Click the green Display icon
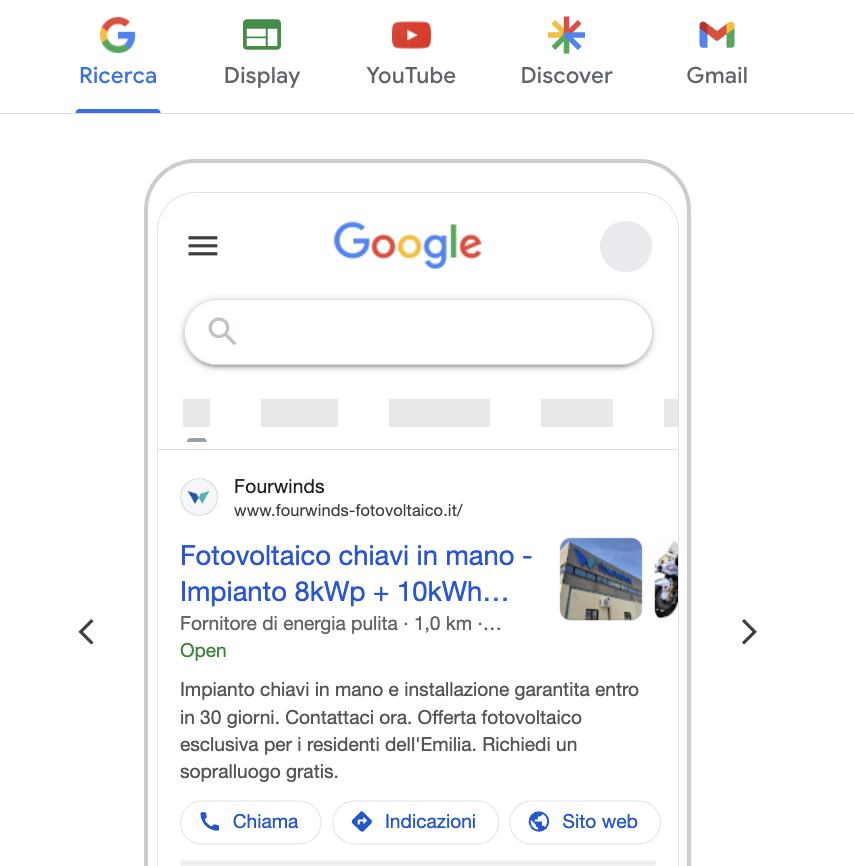This screenshot has width=854, height=866. pos(262,34)
